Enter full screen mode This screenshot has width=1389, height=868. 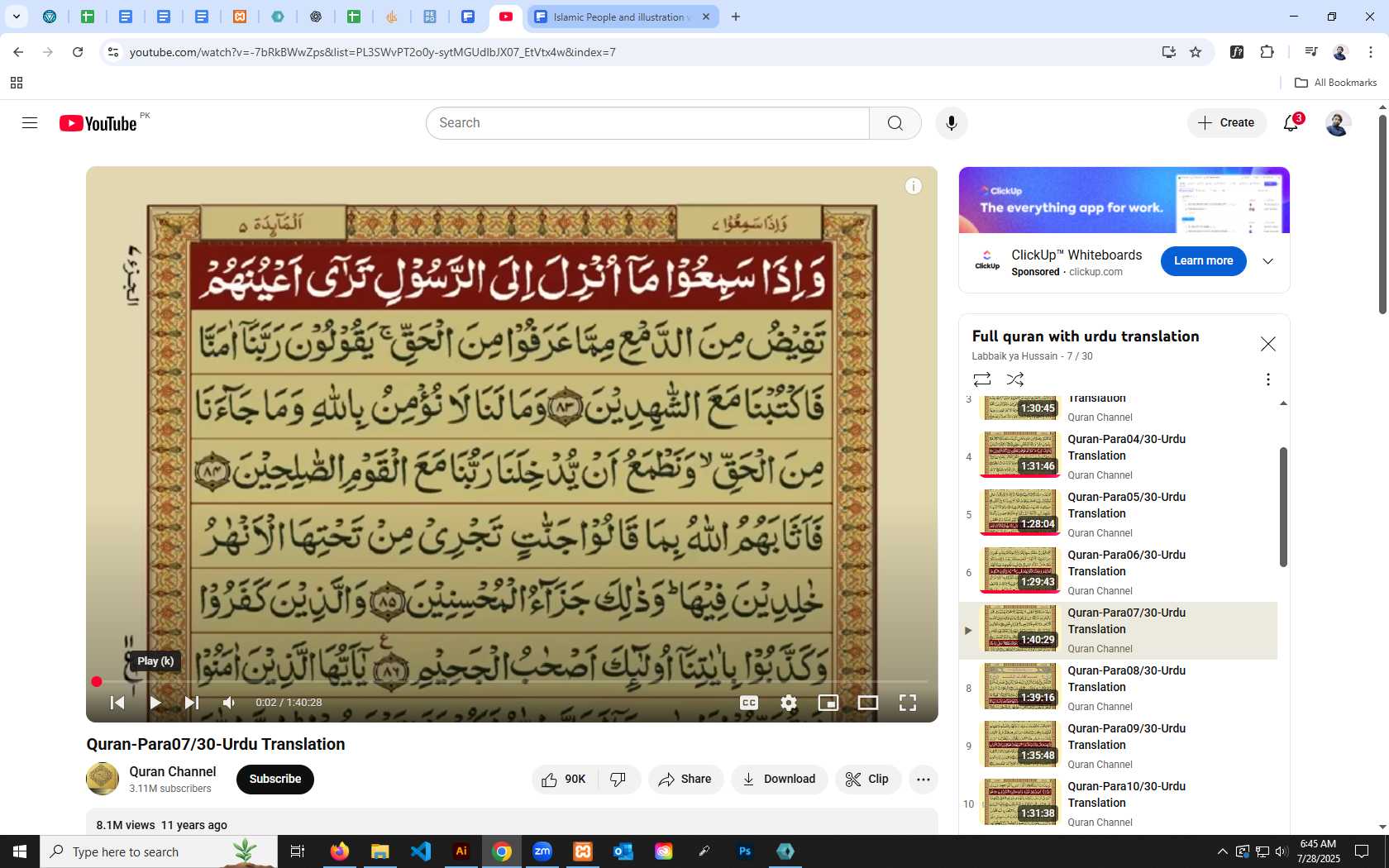(x=908, y=703)
